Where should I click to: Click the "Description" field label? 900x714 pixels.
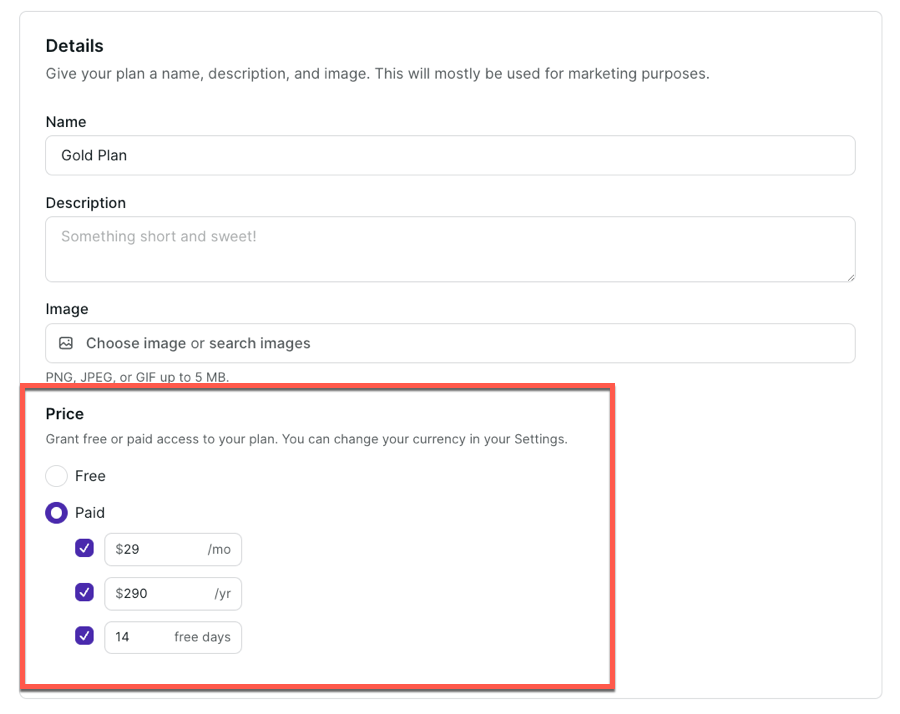point(86,203)
